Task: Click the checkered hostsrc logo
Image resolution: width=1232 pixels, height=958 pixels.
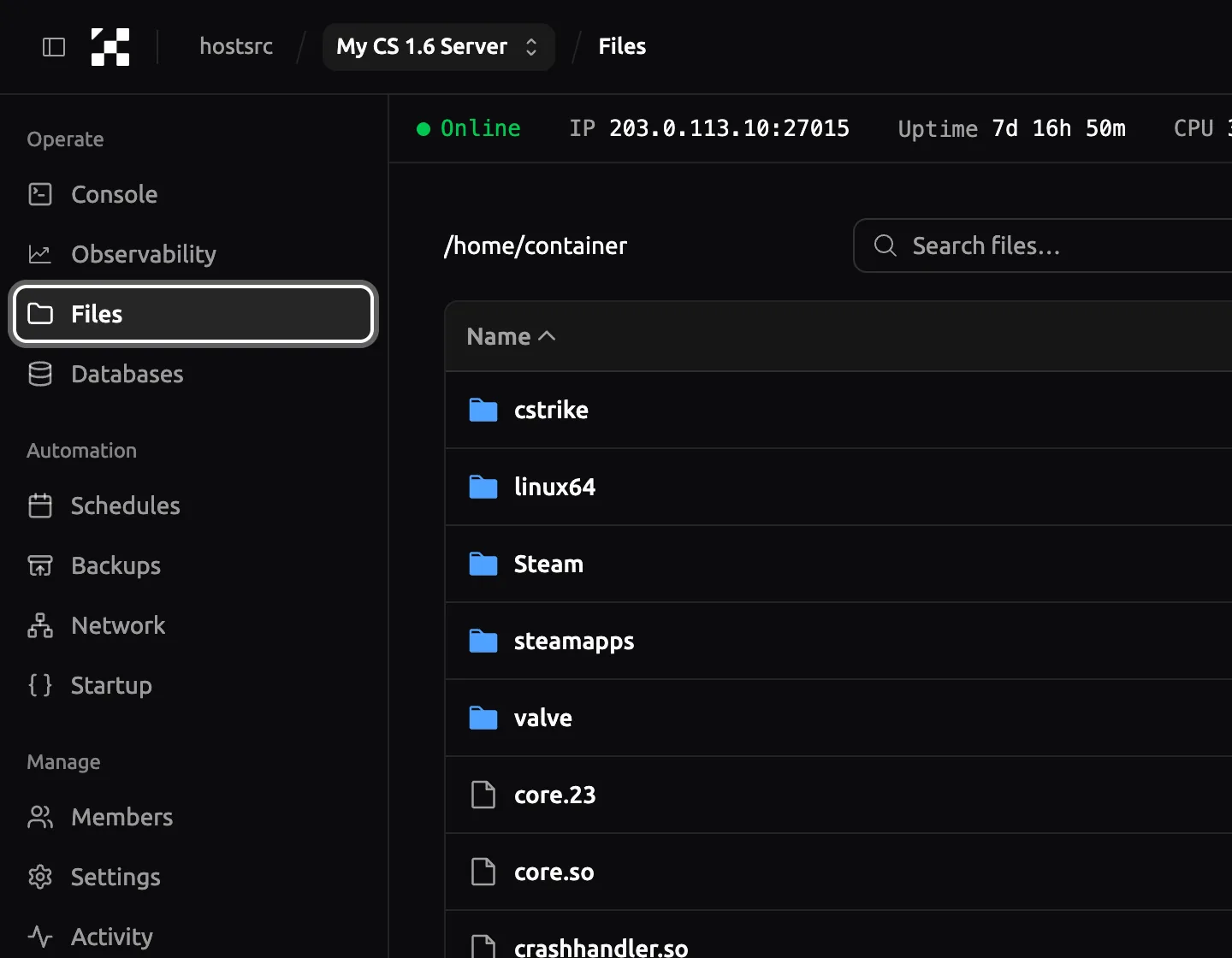Action: click(110, 47)
